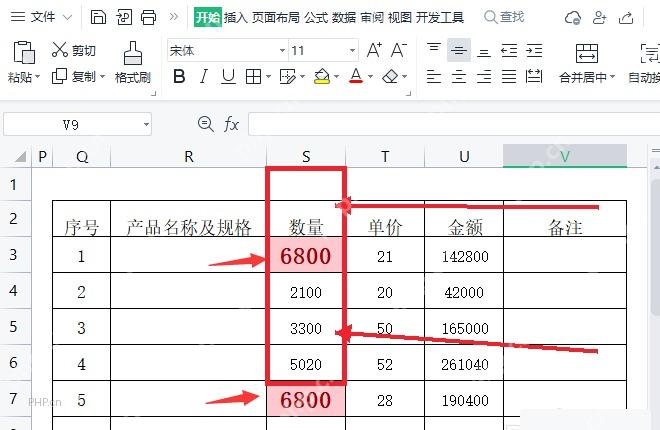The image size is (660, 430).
Task: Toggle the middle vertical align icon
Action: coord(458,50)
